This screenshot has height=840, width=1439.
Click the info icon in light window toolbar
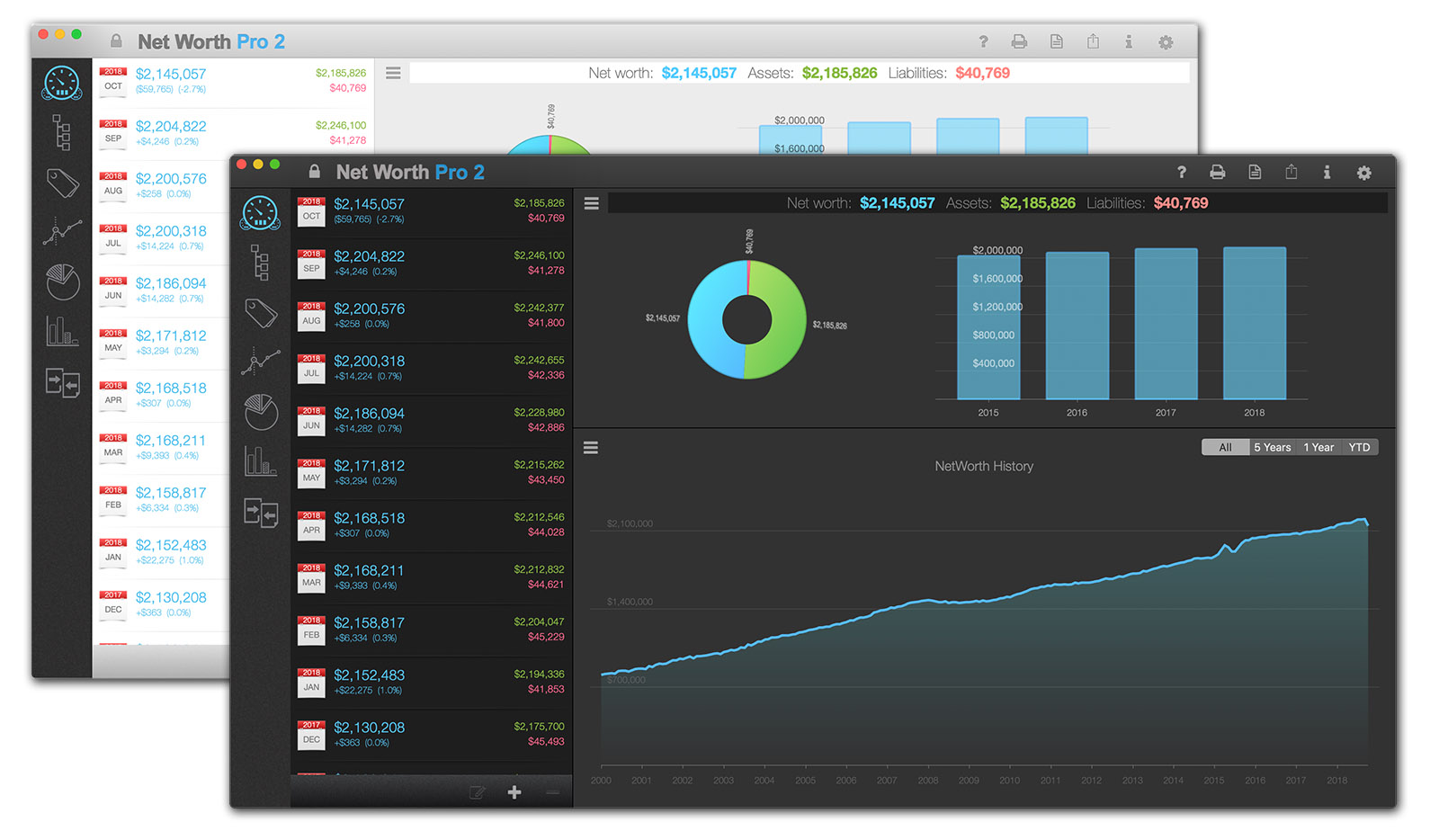[1129, 41]
